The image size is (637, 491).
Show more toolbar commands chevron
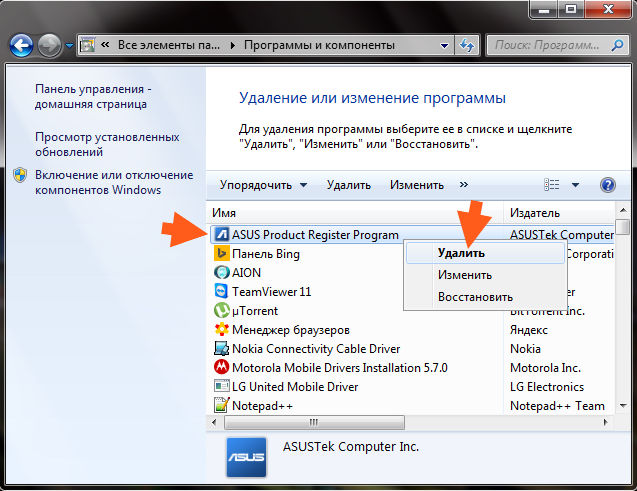pos(464,185)
